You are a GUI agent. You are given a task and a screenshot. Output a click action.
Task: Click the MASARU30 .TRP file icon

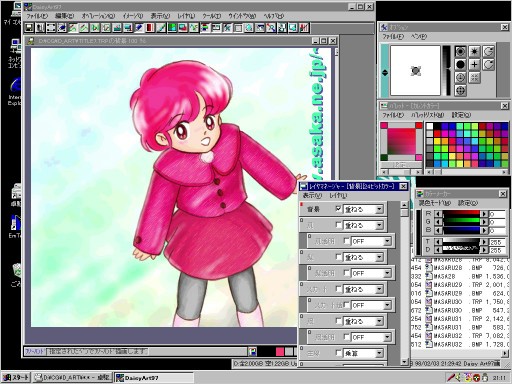(x=429, y=302)
